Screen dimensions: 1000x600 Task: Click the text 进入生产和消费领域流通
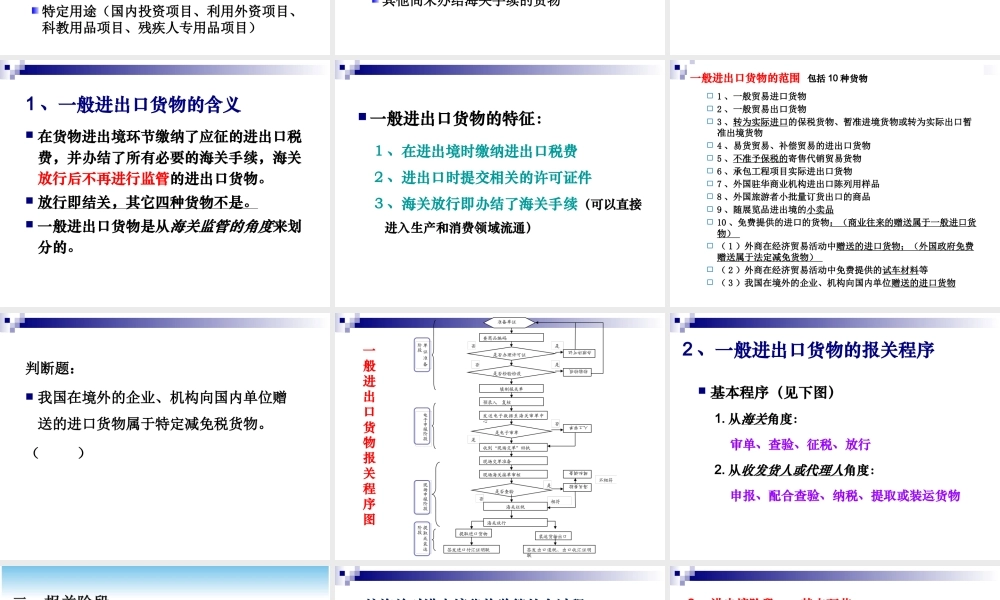455,228
